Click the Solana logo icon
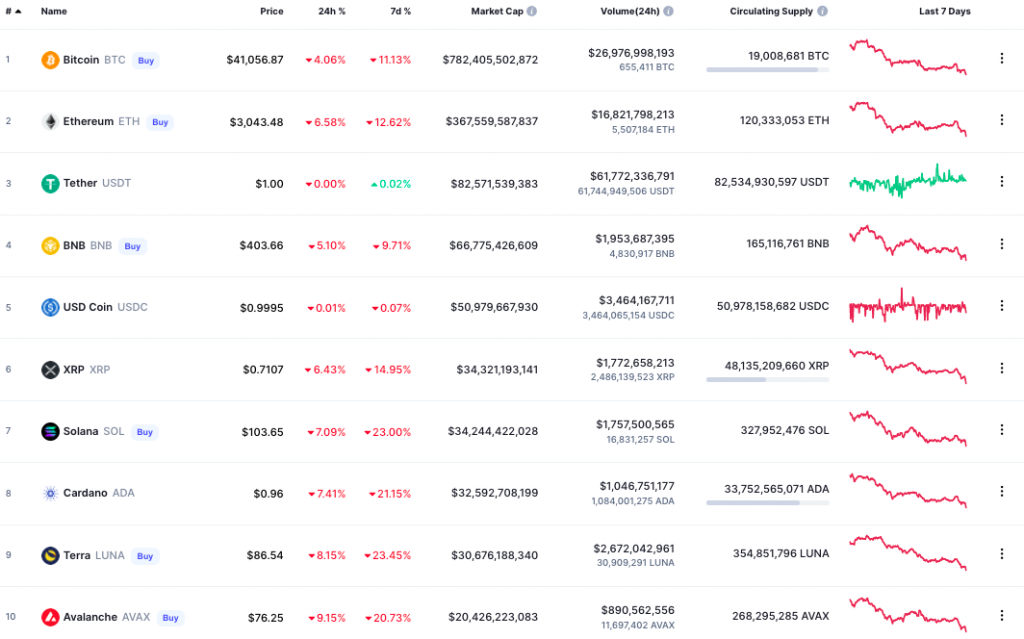This screenshot has height=639, width=1024. click(x=50, y=431)
